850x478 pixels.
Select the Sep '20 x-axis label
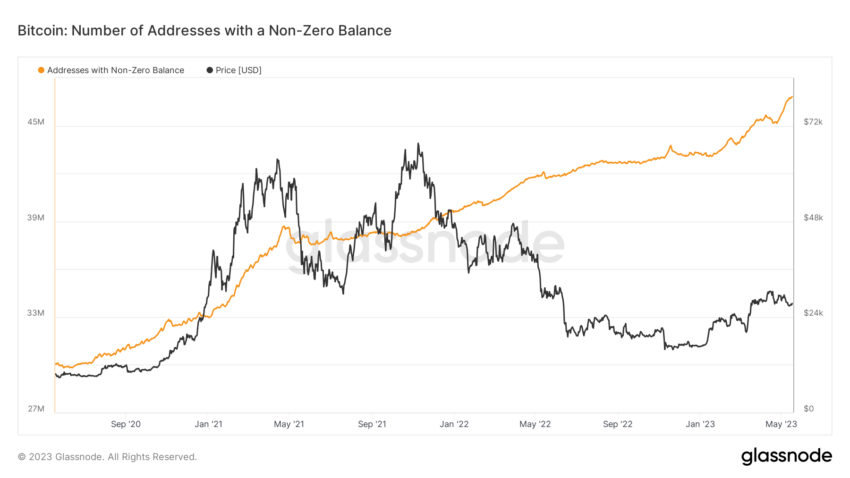(126, 424)
